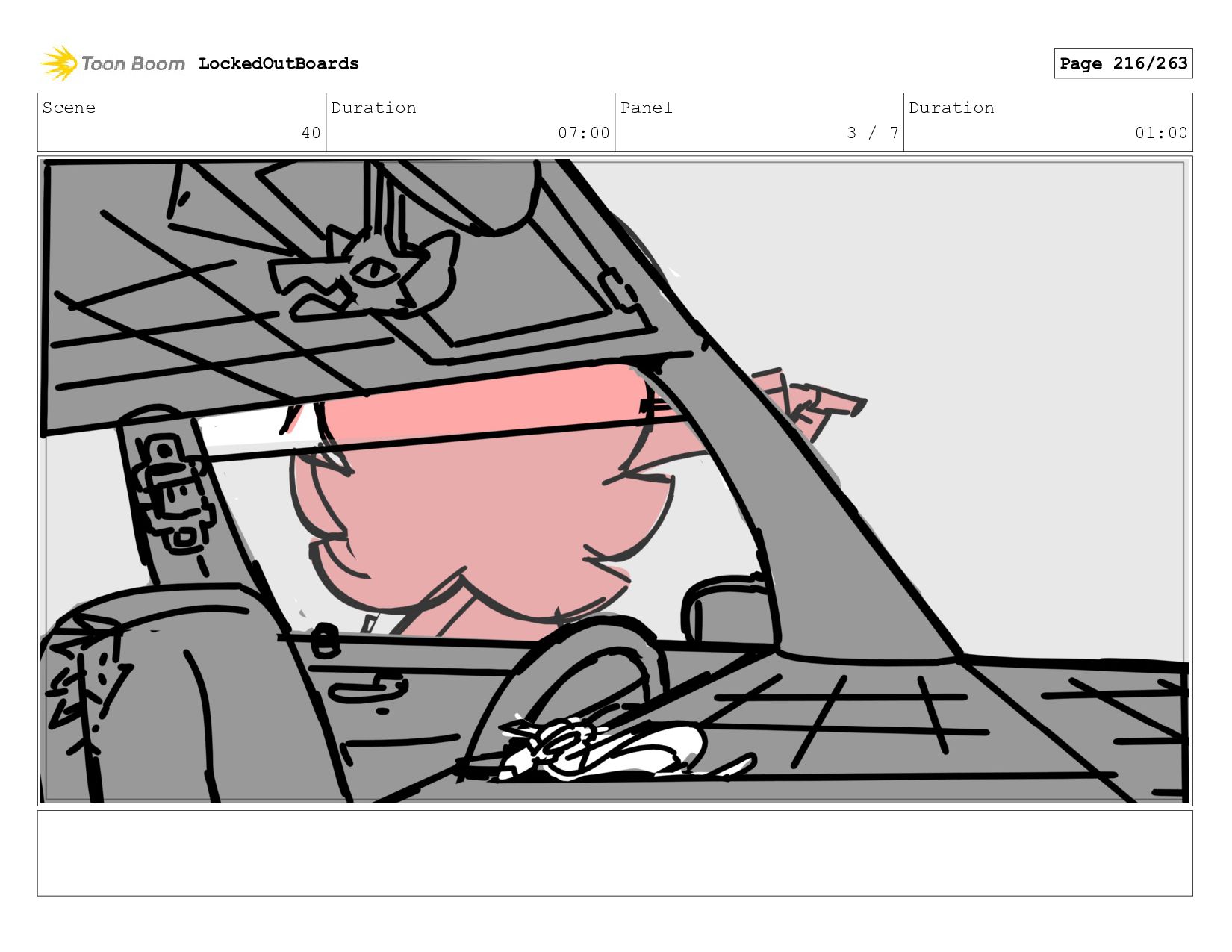
Task: Click the Scene label
Action: [x=69, y=108]
